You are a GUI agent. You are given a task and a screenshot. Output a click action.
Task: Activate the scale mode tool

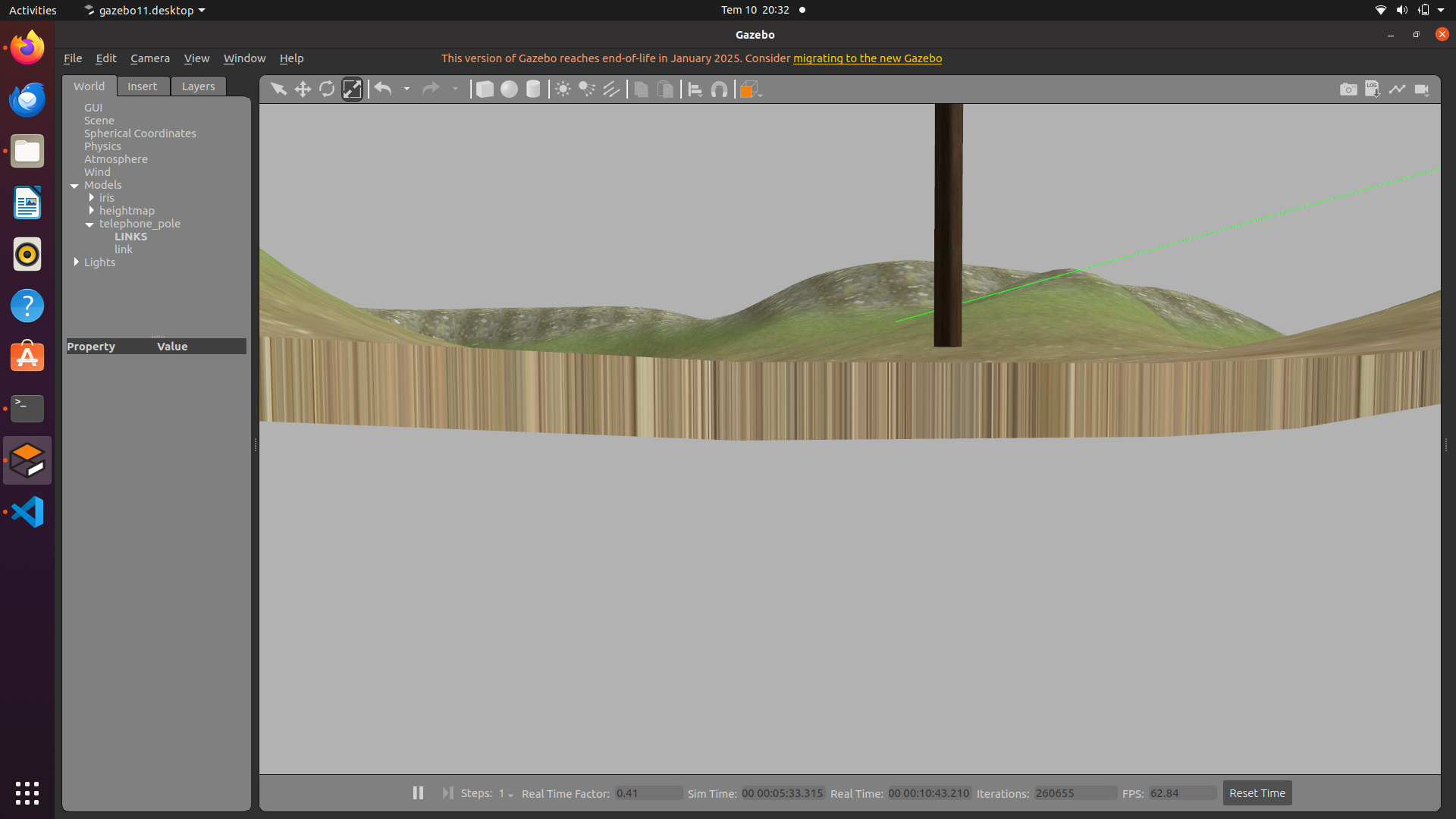(352, 89)
